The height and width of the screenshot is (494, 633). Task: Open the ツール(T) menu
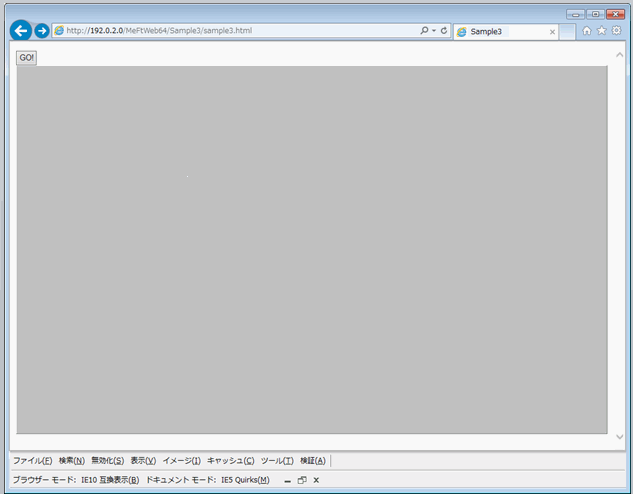point(277,461)
